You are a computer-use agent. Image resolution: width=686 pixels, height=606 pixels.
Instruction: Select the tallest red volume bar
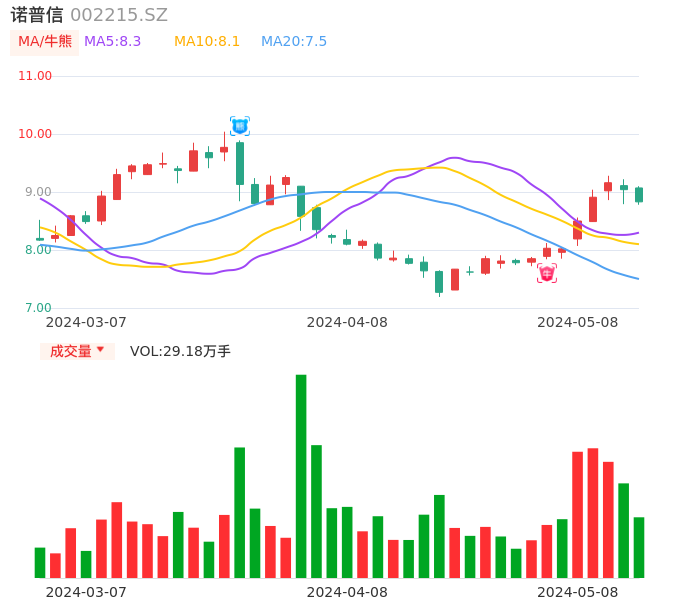593,513
